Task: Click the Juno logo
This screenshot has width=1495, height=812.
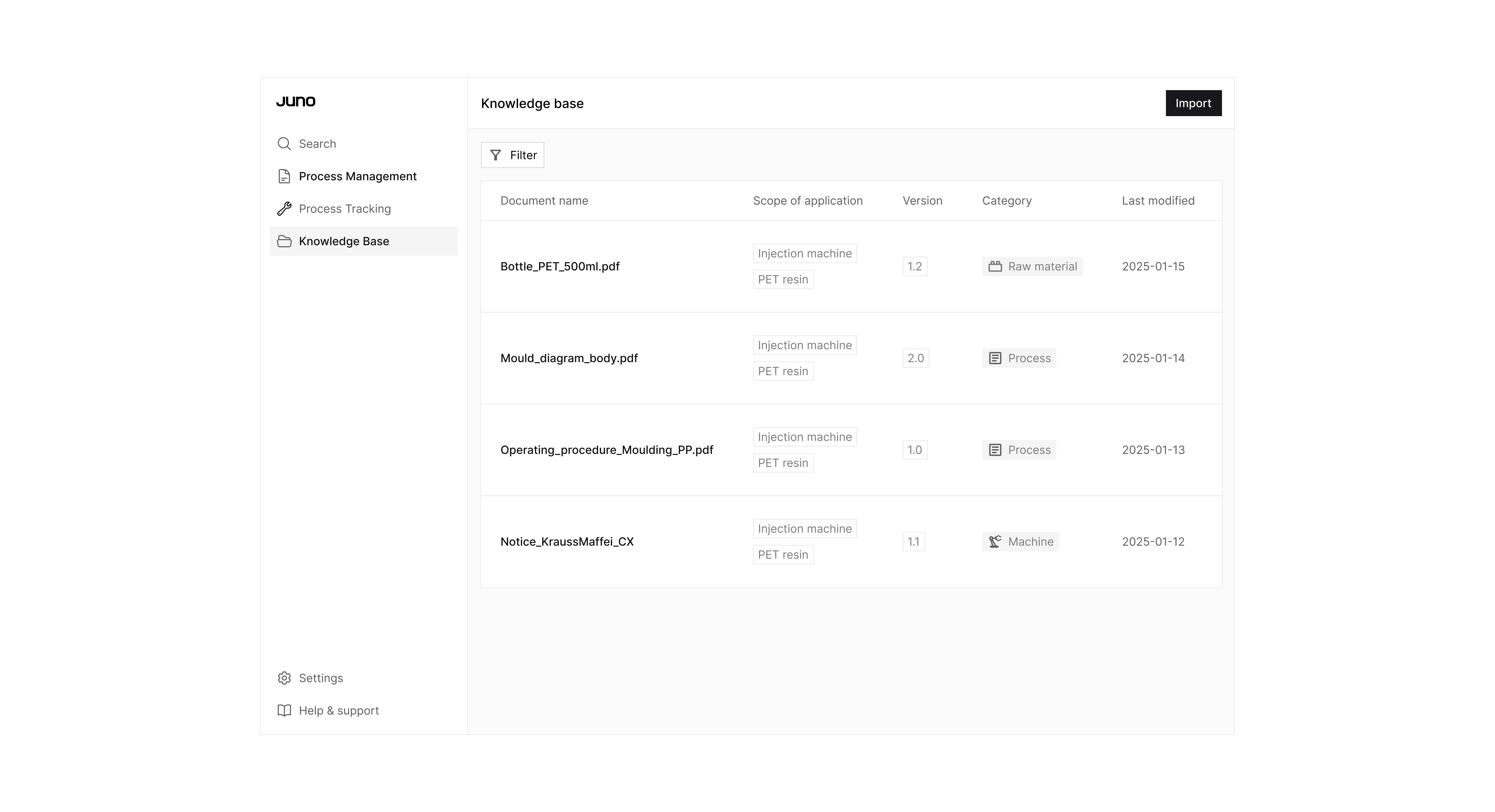Action: click(x=295, y=101)
